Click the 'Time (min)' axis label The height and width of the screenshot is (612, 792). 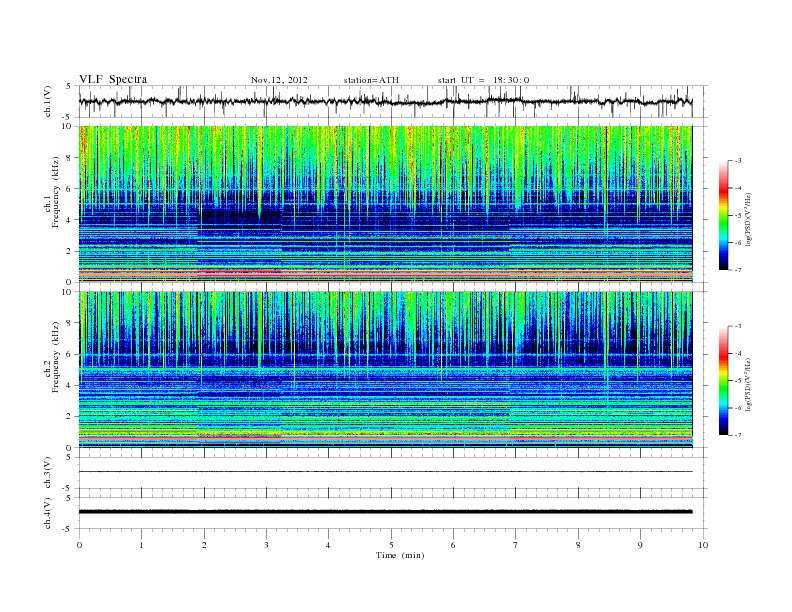coord(400,555)
